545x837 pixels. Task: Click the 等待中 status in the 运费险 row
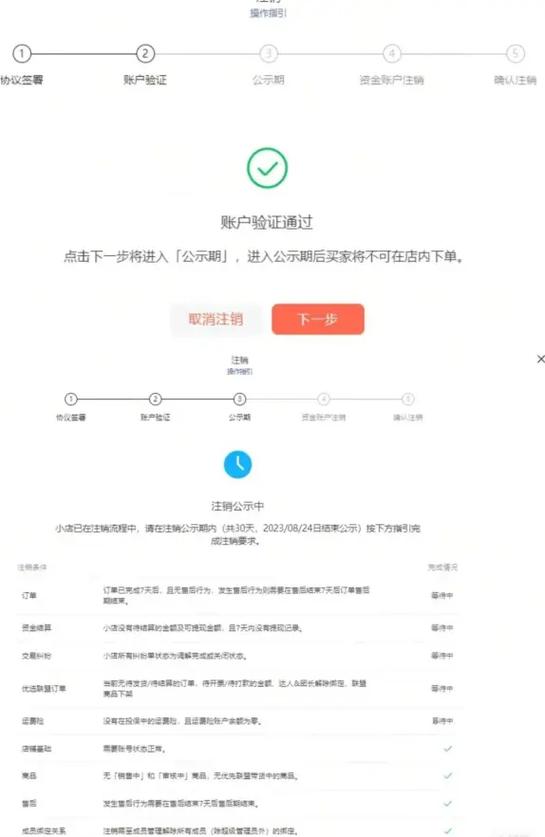443,721
